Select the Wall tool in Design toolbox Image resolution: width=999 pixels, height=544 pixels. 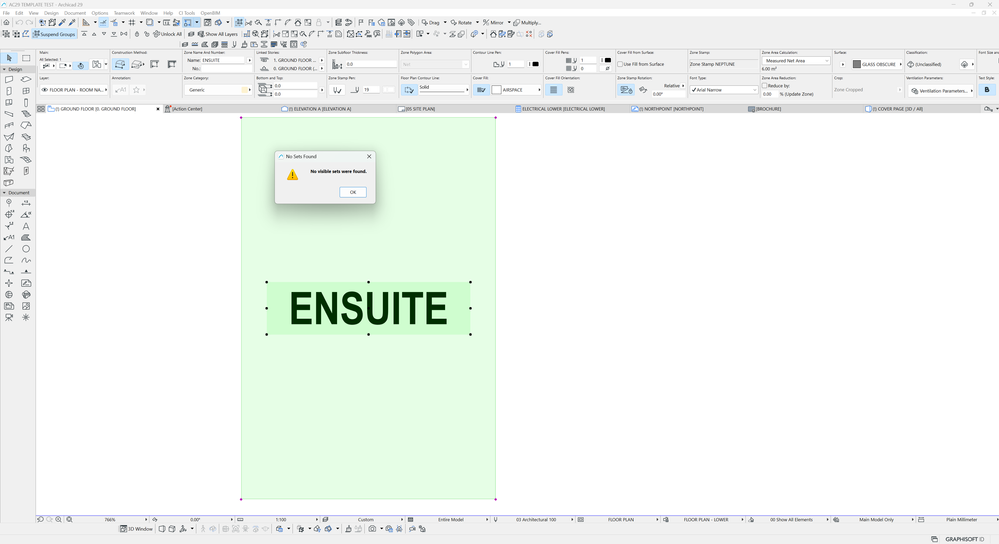tap(9, 80)
